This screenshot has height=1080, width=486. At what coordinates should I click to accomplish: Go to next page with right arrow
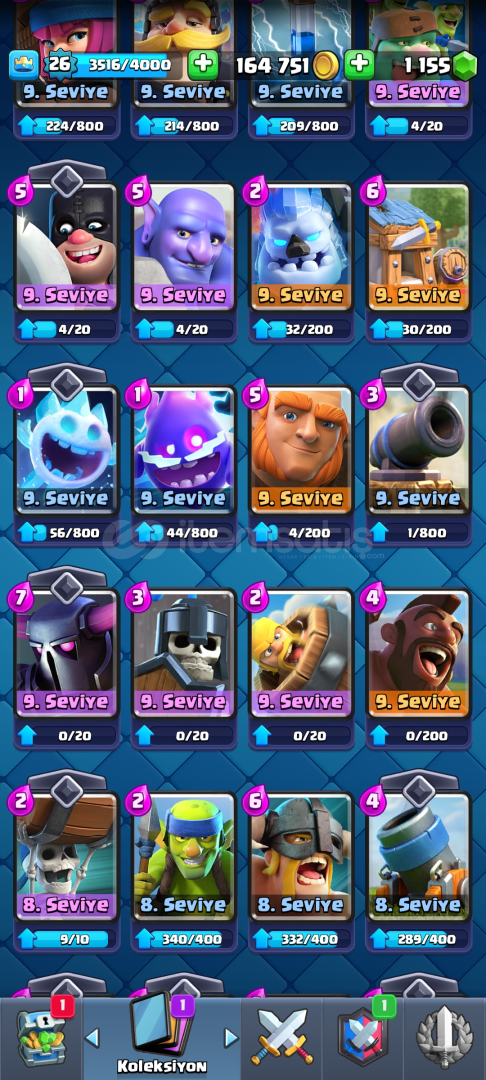pos(231,1038)
